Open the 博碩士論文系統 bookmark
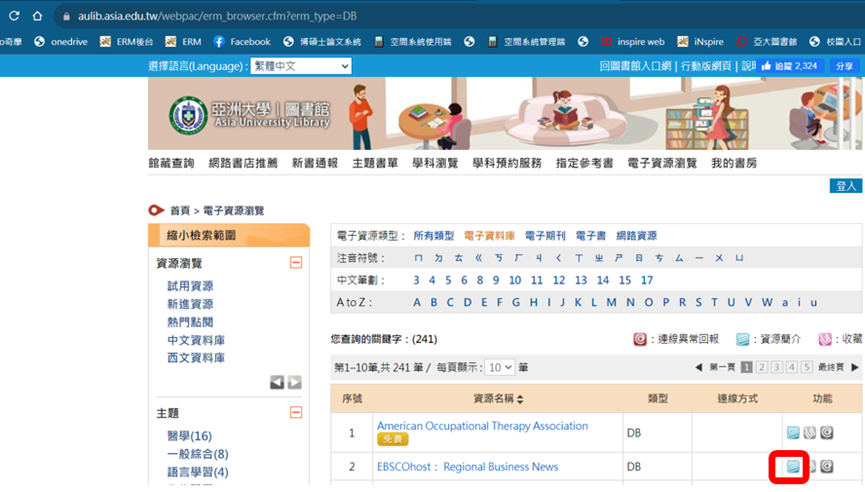865x492 pixels. 322,41
